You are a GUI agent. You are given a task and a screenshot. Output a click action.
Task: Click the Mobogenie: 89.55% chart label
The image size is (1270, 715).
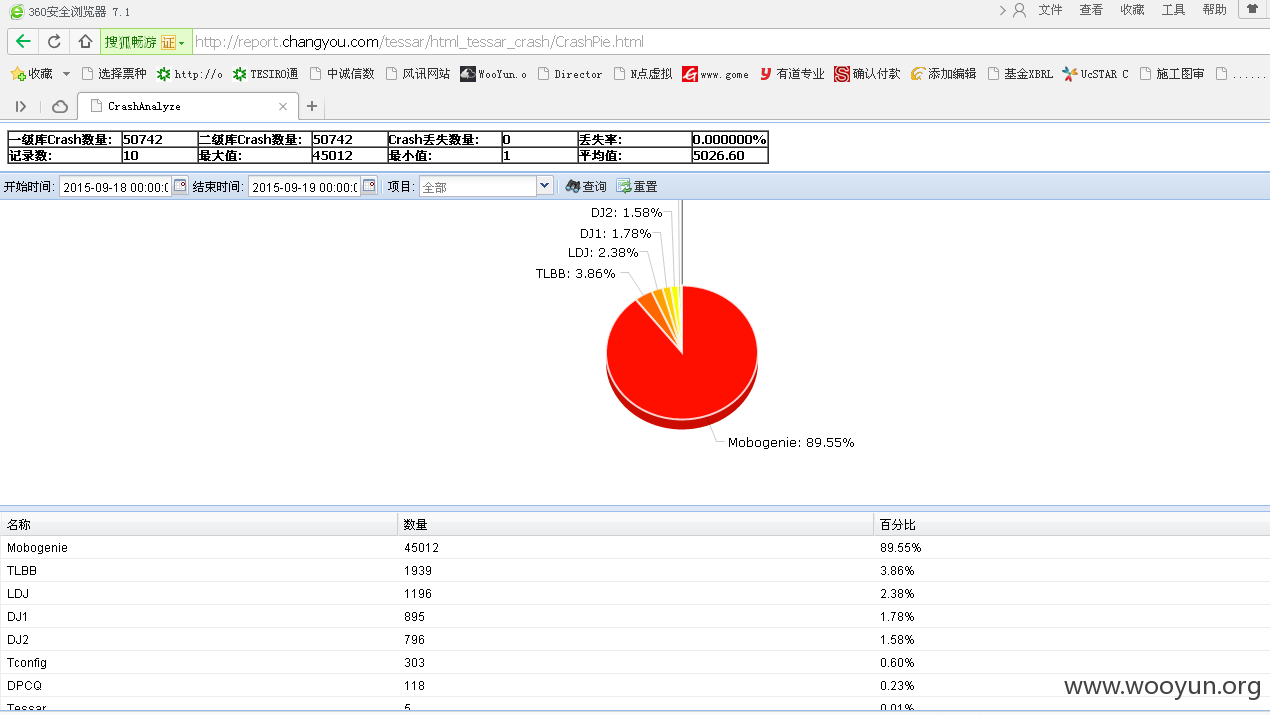coord(791,442)
